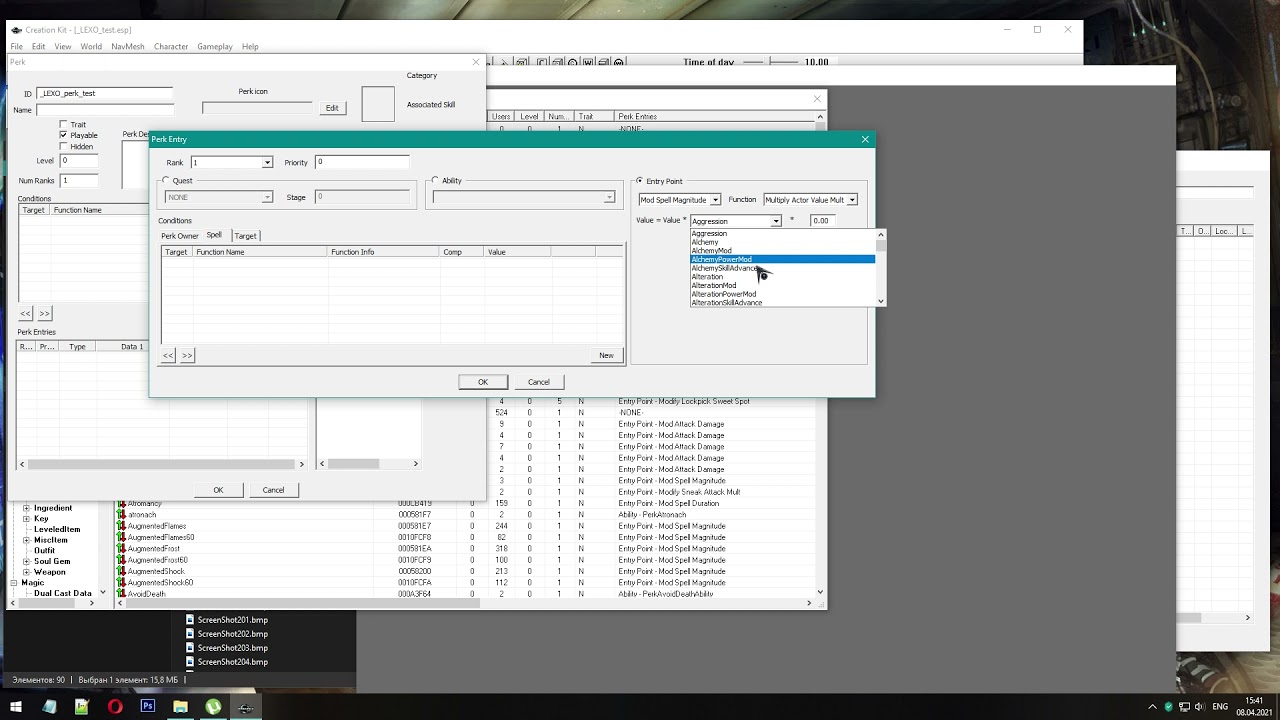Click the New condition button
The image size is (1280, 720).
coord(606,355)
